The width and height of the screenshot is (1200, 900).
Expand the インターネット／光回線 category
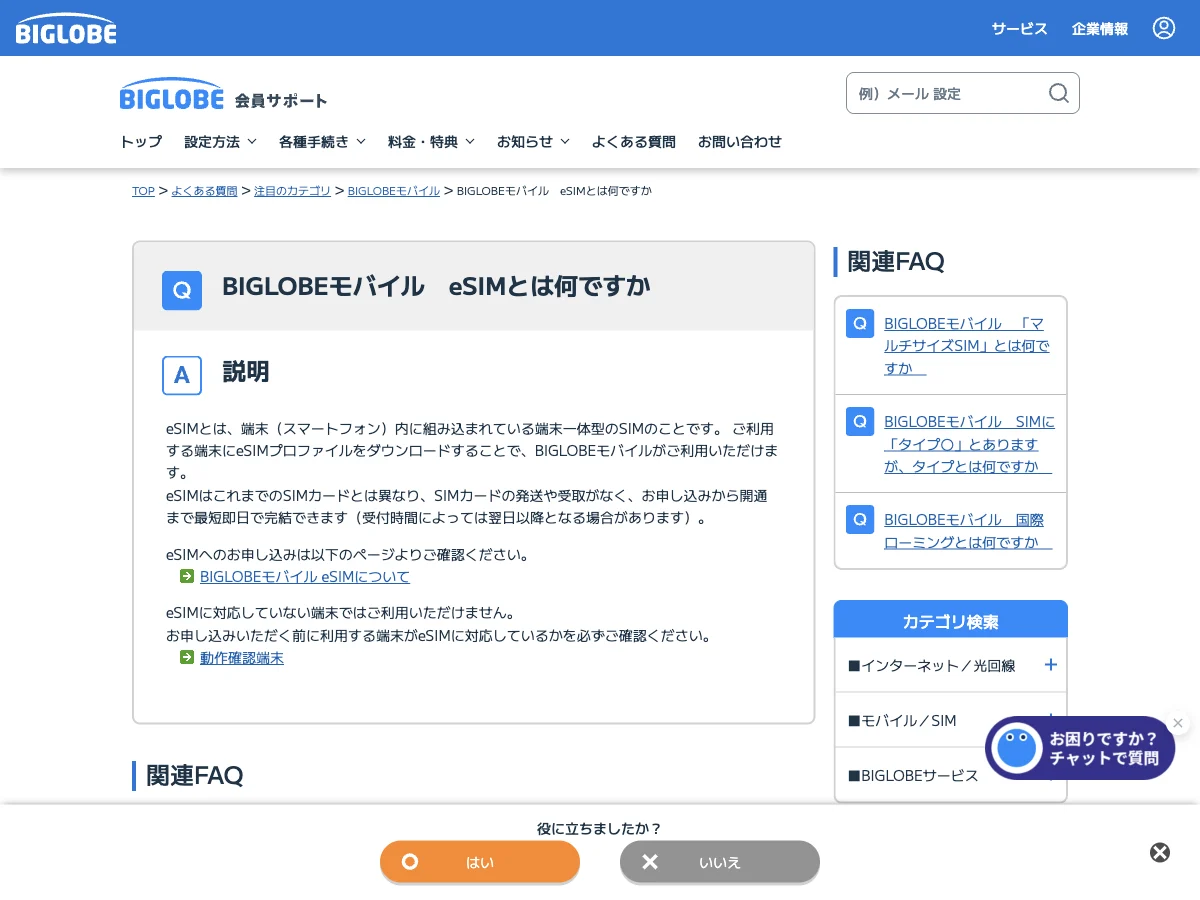pos(951,665)
